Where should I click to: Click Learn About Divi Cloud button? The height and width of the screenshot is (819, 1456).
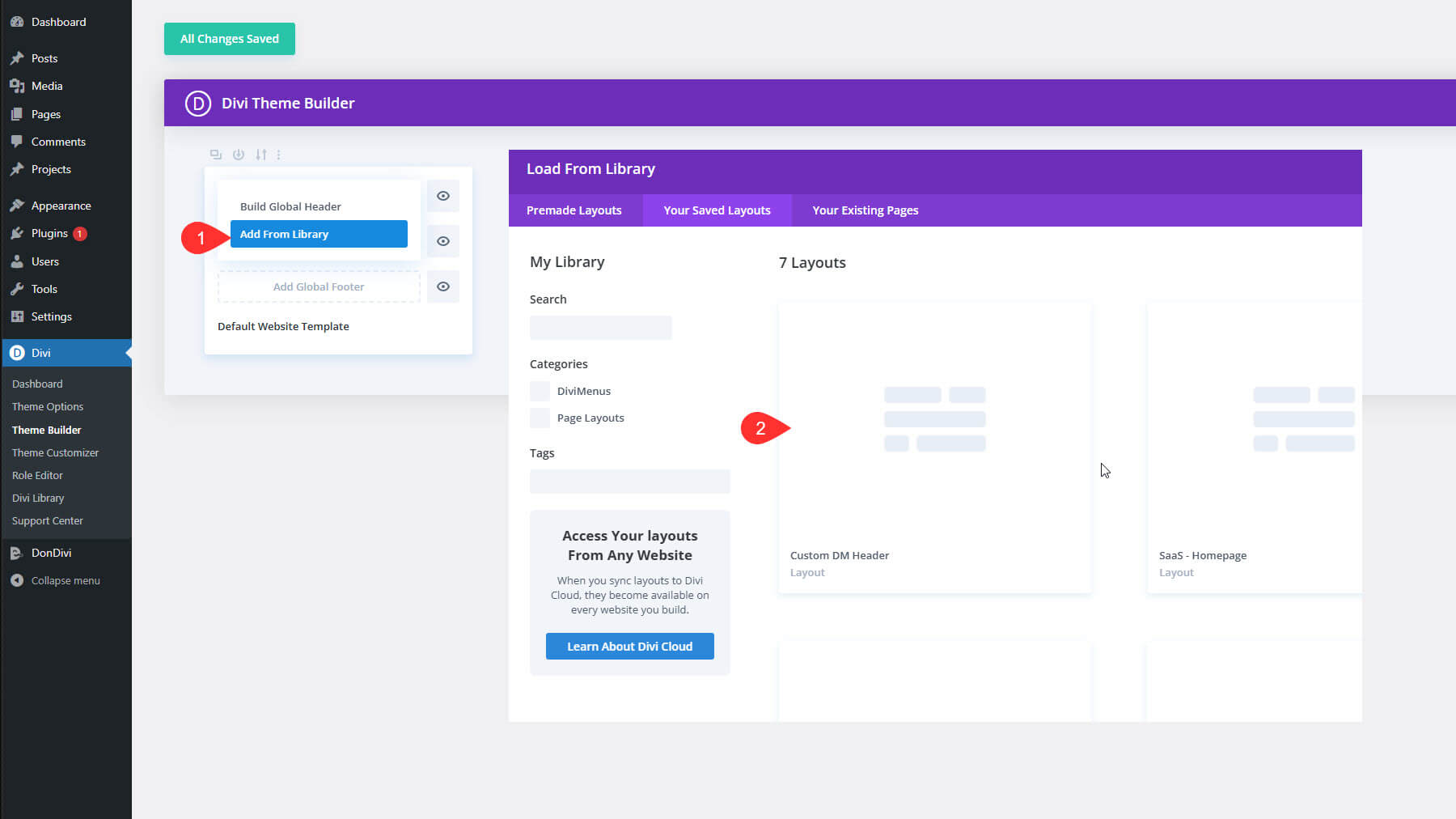(x=629, y=647)
